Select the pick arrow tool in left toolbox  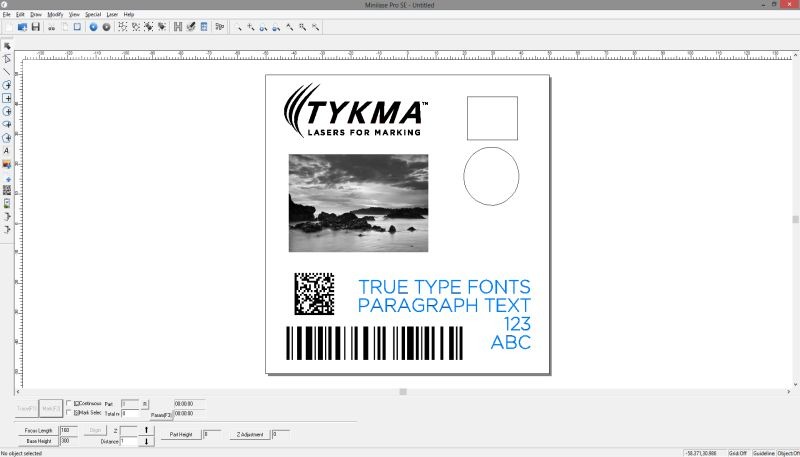click(x=7, y=46)
